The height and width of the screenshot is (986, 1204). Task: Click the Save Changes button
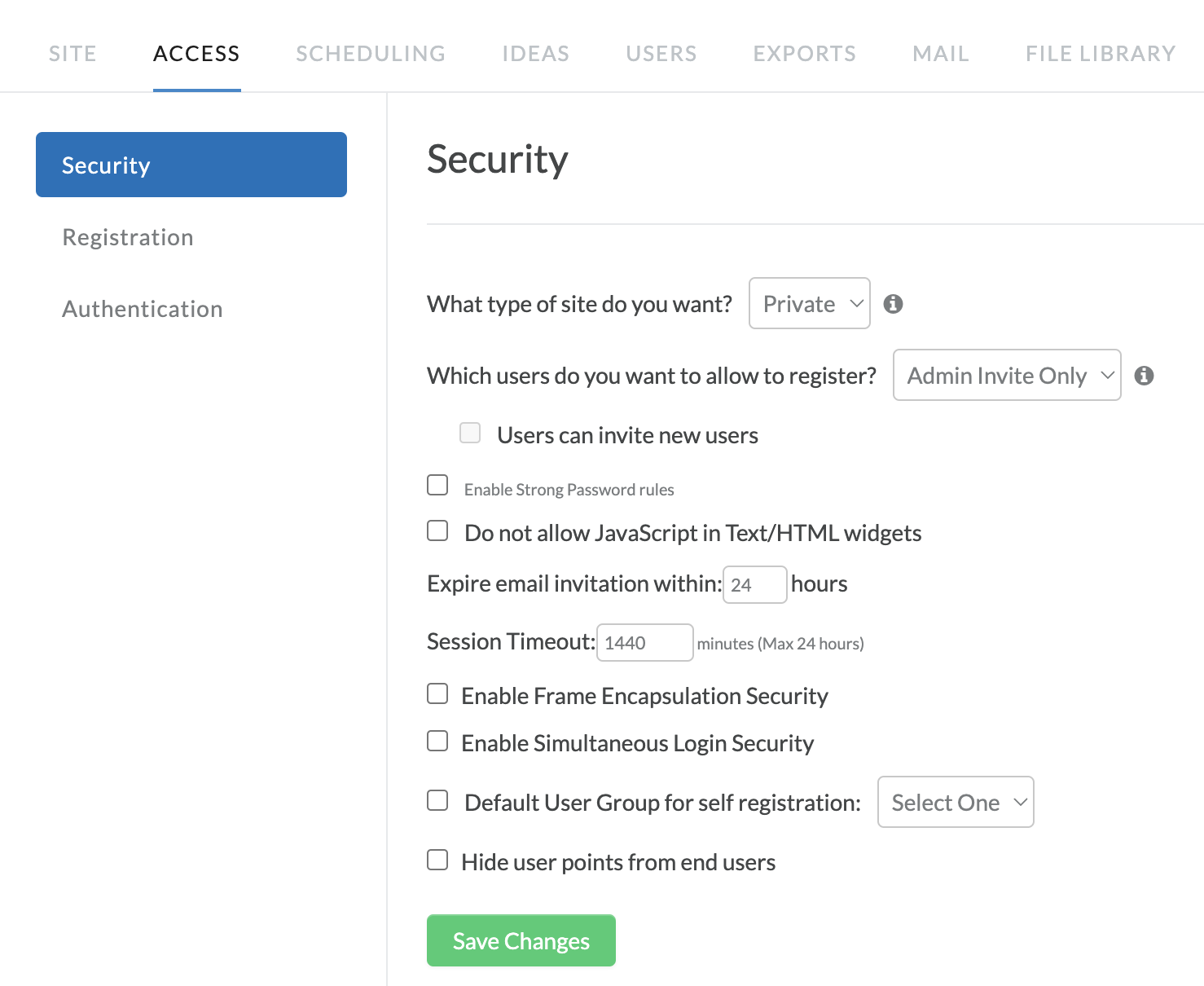tap(521, 940)
